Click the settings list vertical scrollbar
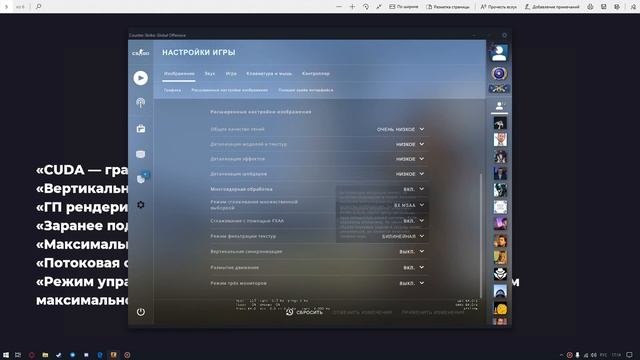The height and width of the screenshot is (360, 640). [481, 236]
